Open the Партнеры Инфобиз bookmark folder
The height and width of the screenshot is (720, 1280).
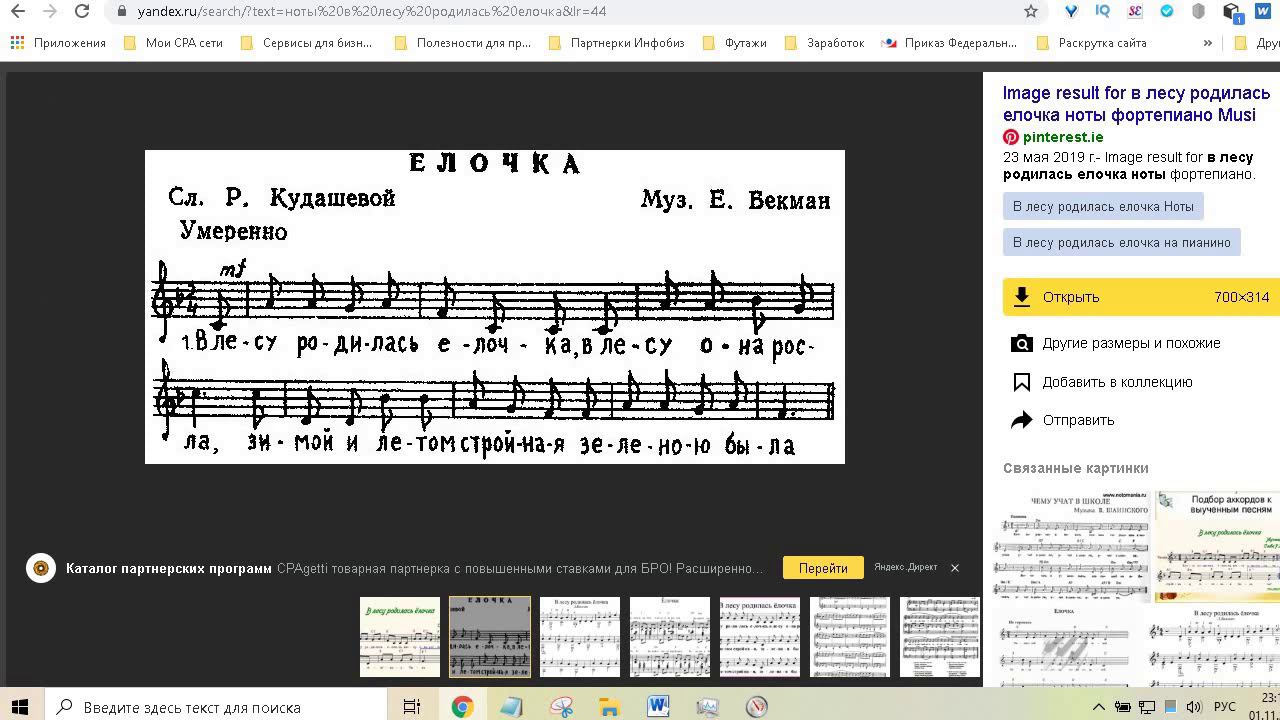pos(617,43)
